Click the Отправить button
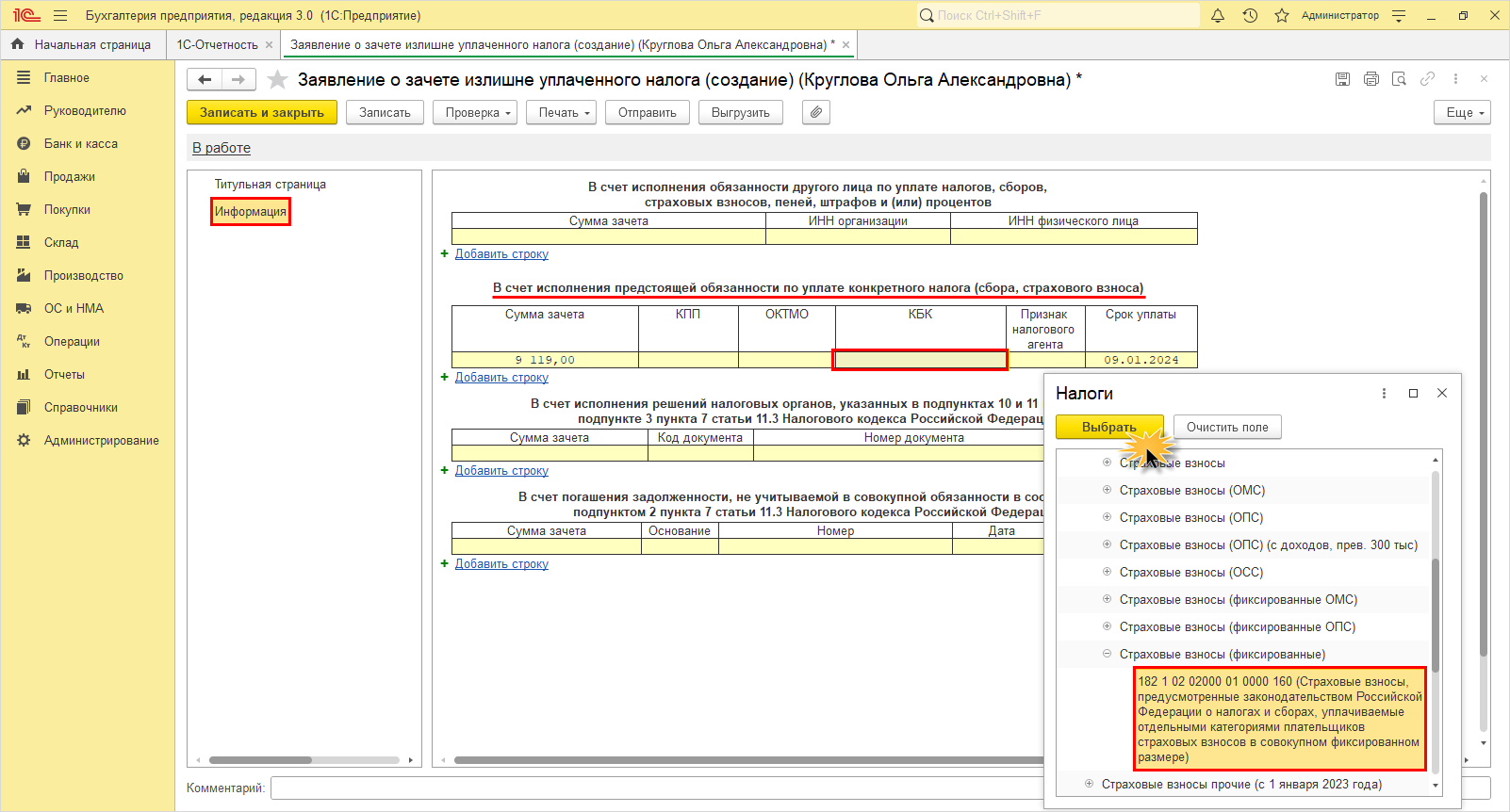 648,112
